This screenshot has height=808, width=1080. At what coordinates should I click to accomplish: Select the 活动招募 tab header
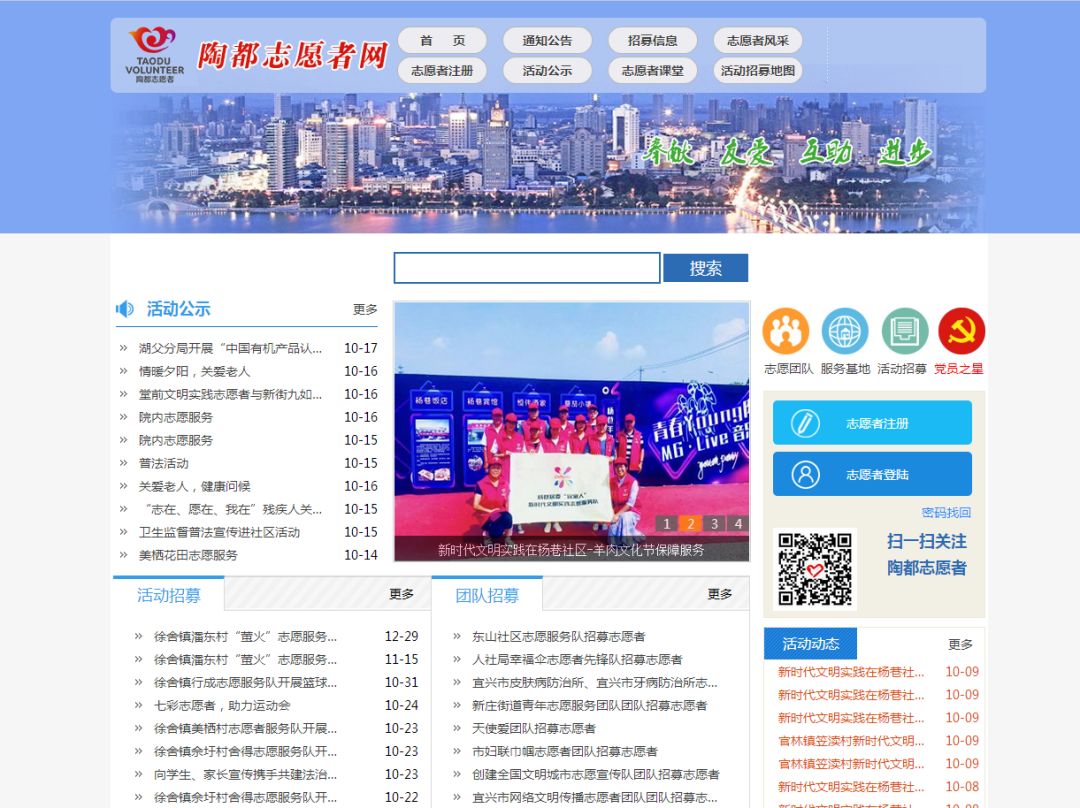coord(169,595)
